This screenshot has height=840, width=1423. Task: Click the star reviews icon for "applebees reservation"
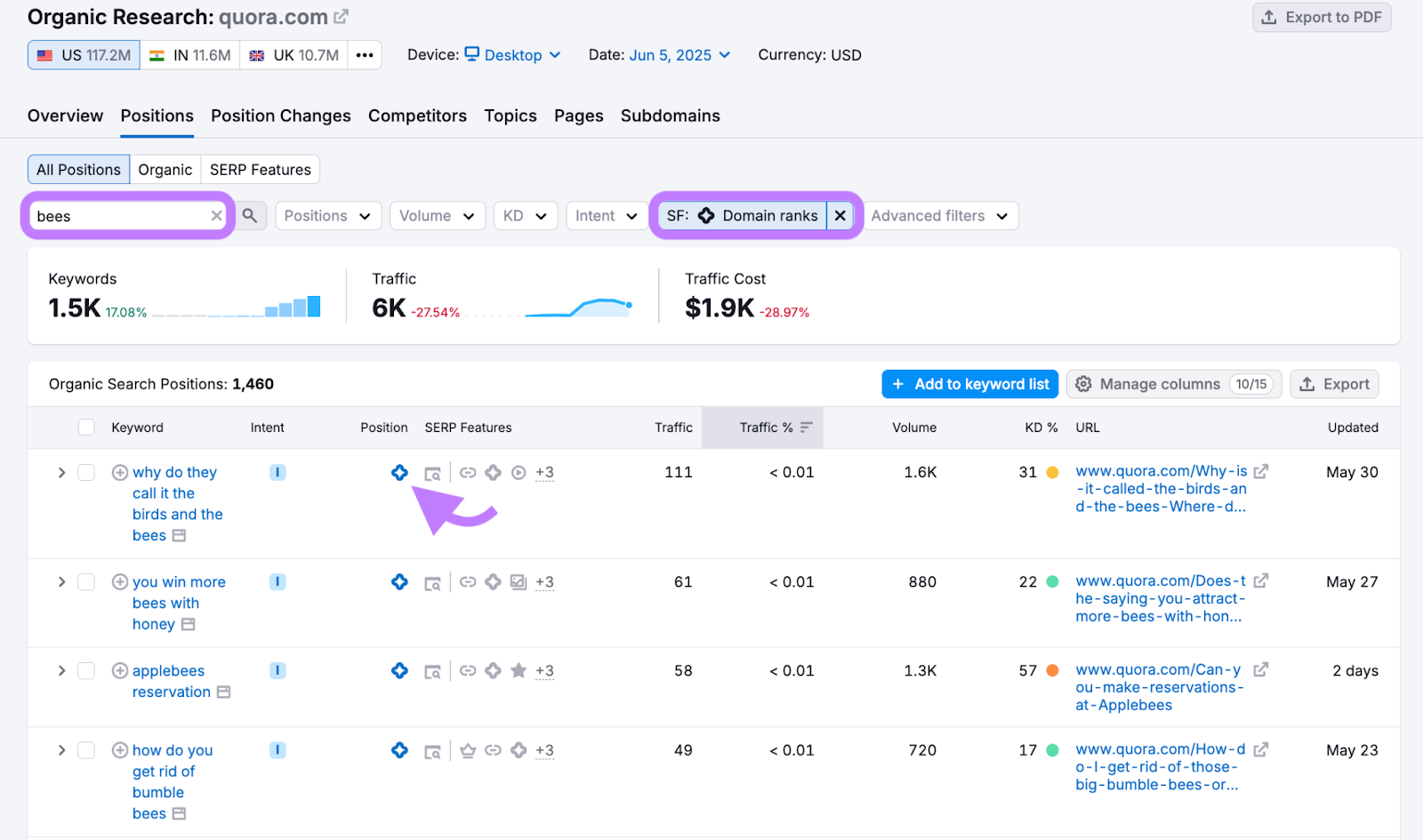(x=519, y=670)
